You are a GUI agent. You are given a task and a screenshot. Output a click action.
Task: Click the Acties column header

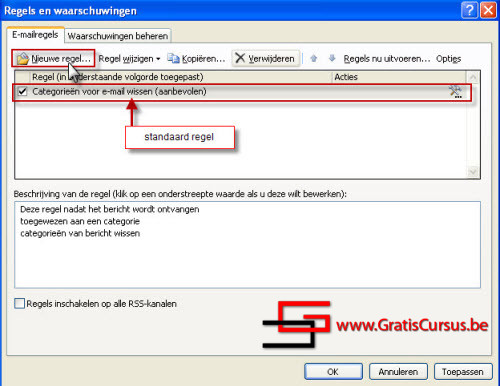point(399,77)
